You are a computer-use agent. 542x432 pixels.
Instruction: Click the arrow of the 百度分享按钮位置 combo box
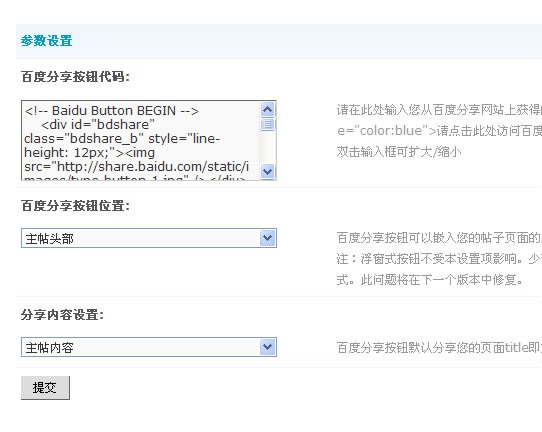pos(268,238)
